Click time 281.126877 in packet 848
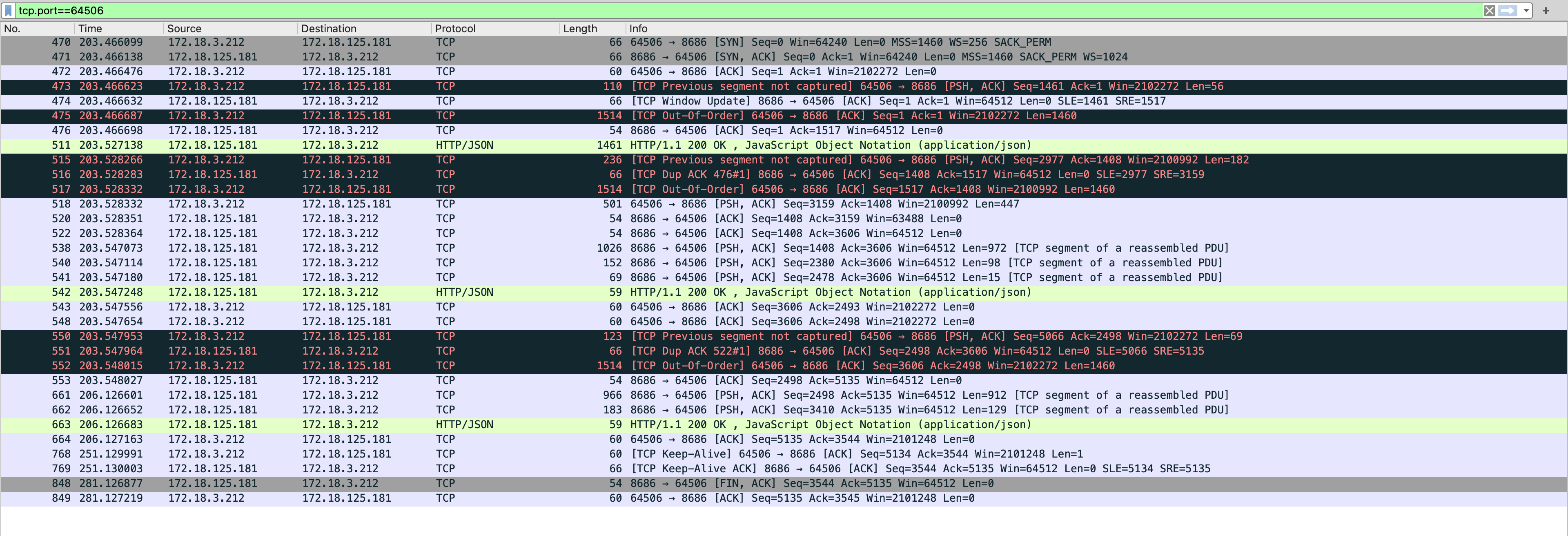 click(x=111, y=484)
